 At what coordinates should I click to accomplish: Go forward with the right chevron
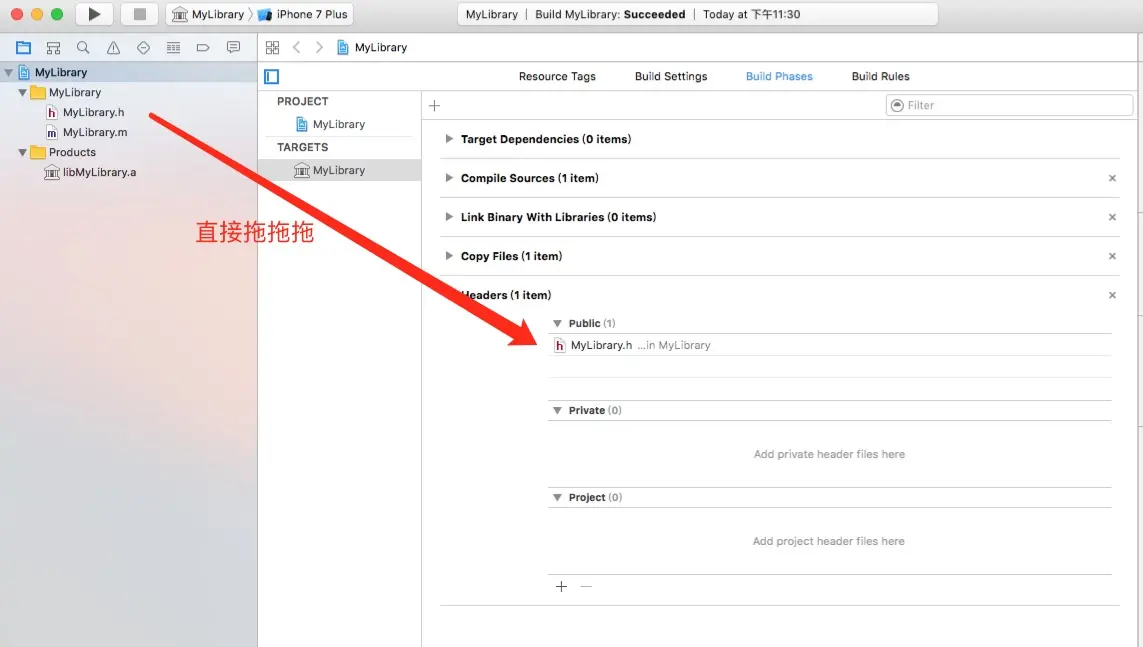pyautogui.click(x=319, y=47)
